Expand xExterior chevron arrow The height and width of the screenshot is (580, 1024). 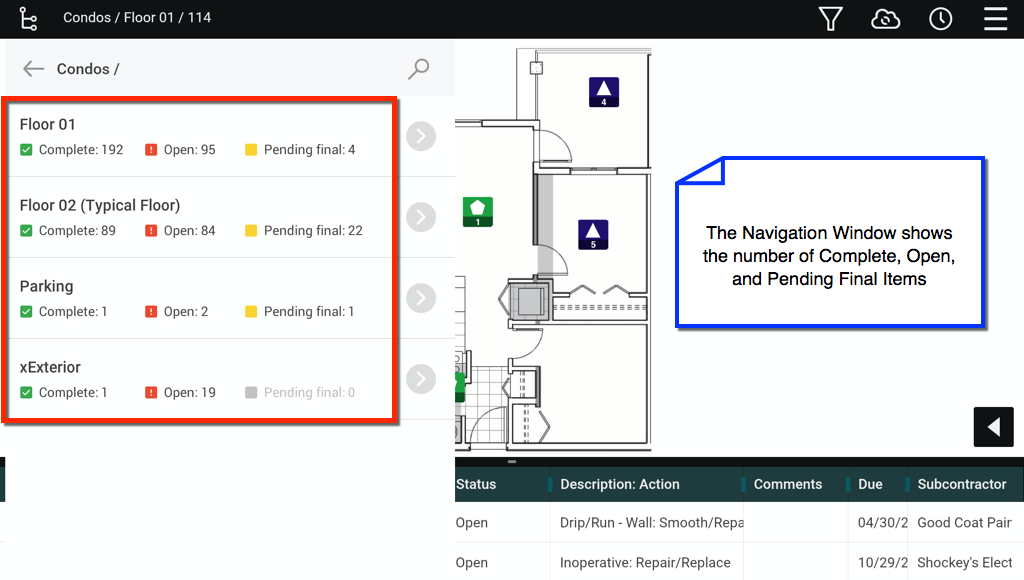click(x=421, y=379)
